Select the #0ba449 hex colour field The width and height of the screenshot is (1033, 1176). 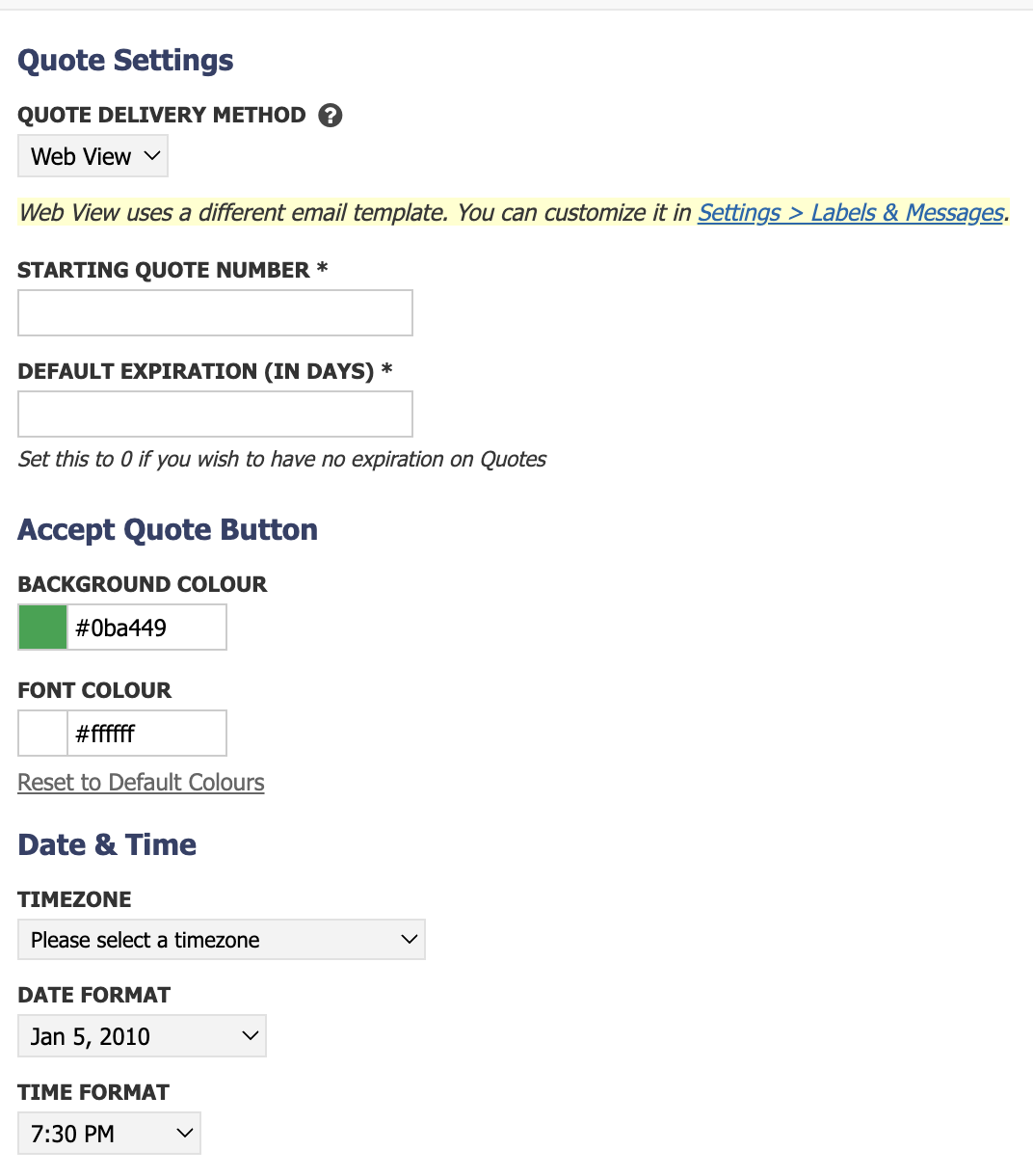pos(146,628)
